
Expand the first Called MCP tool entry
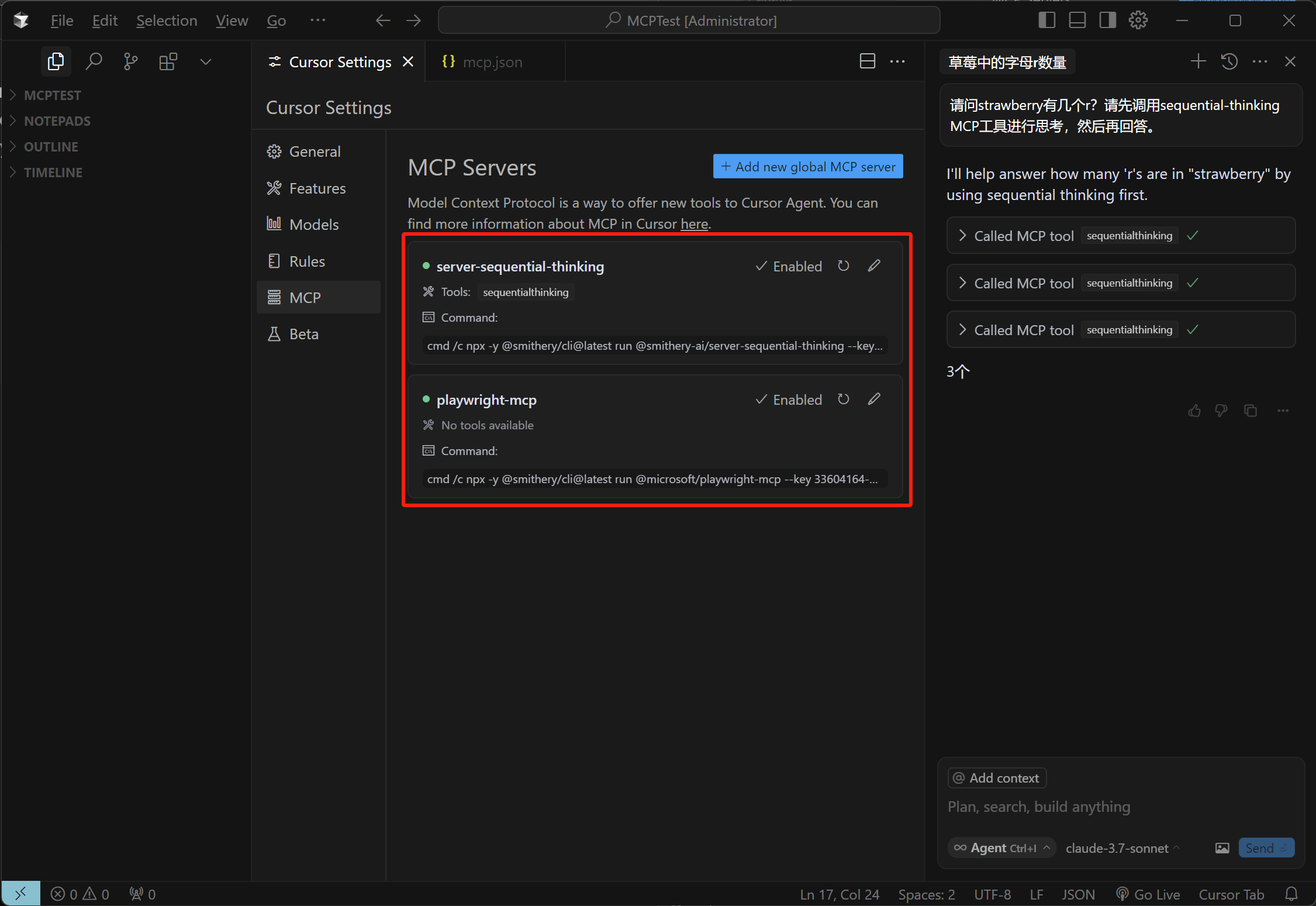click(x=1121, y=236)
